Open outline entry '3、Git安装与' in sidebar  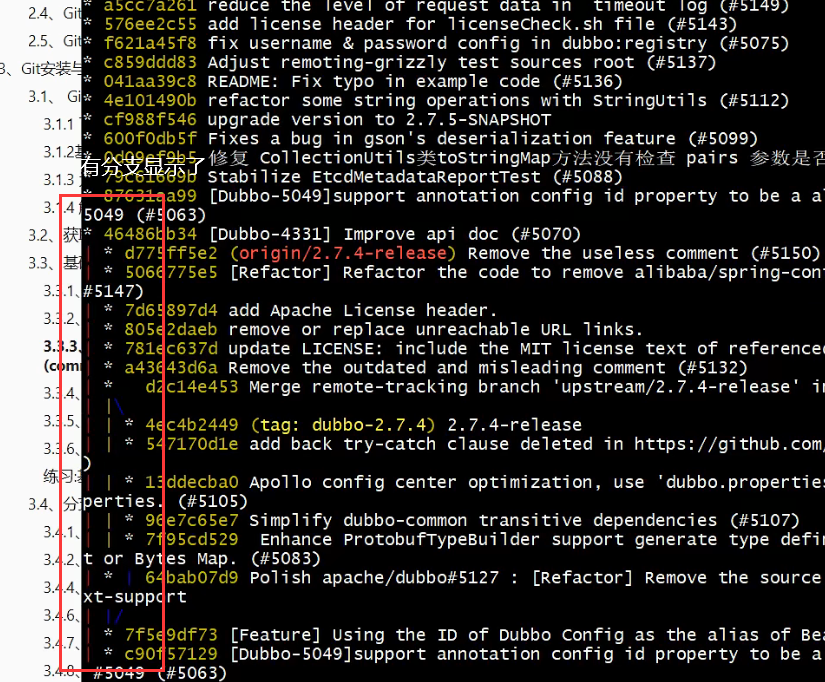point(41,68)
